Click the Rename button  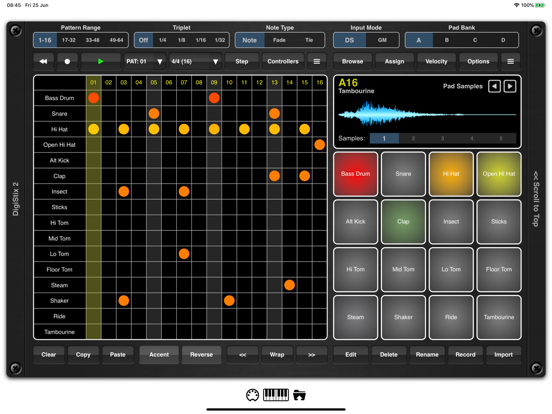tap(427, 355)
